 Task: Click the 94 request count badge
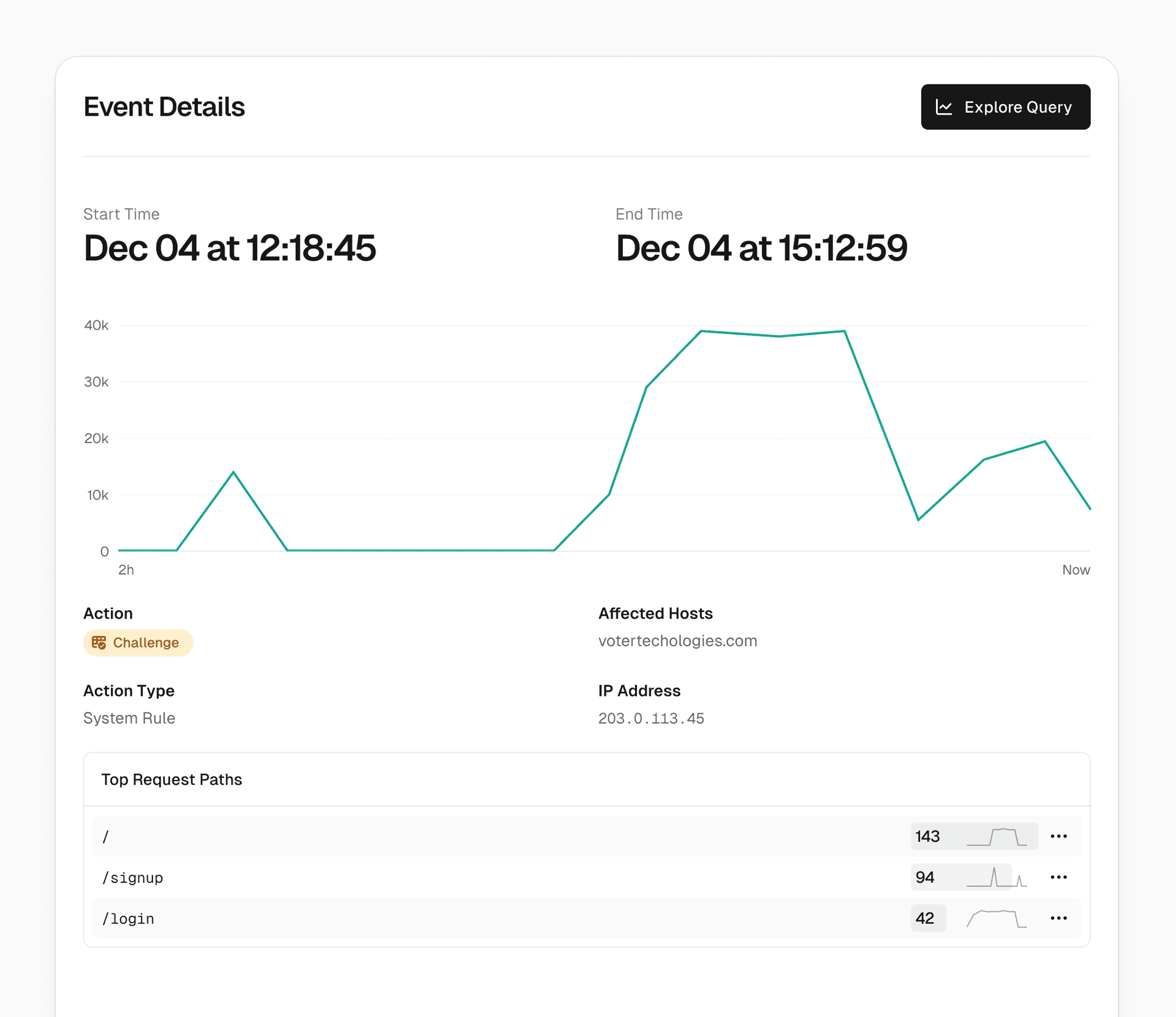coord(925,877)
